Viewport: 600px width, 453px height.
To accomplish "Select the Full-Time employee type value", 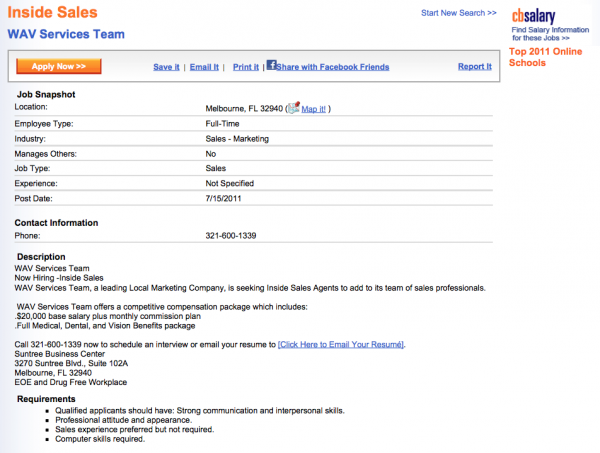I will pos(222,124).
